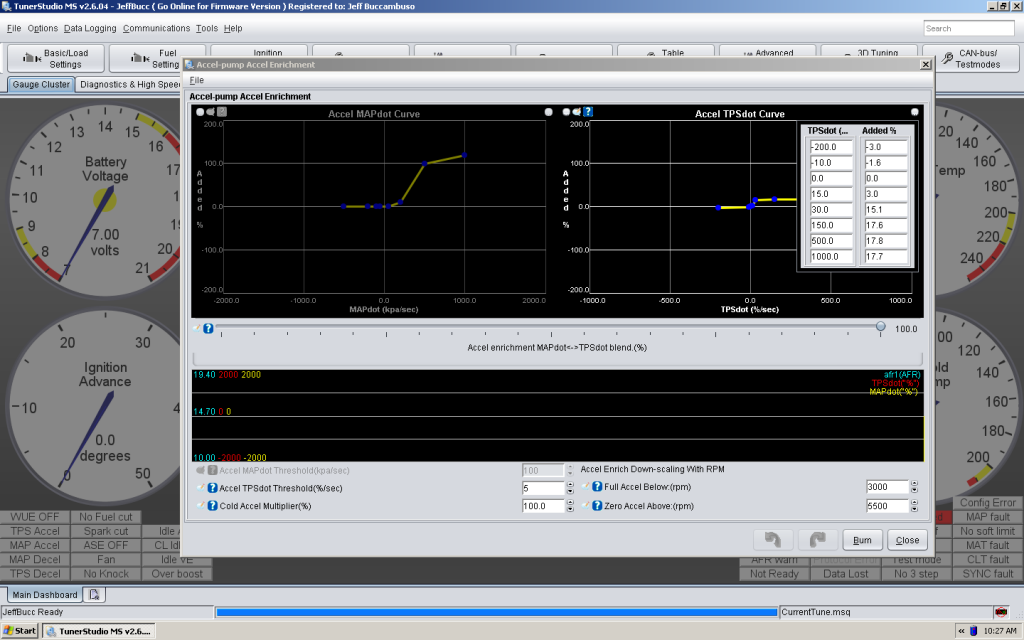
Task: Open help for Cold Accel Multiplier
Action: [x=212, y=506]
